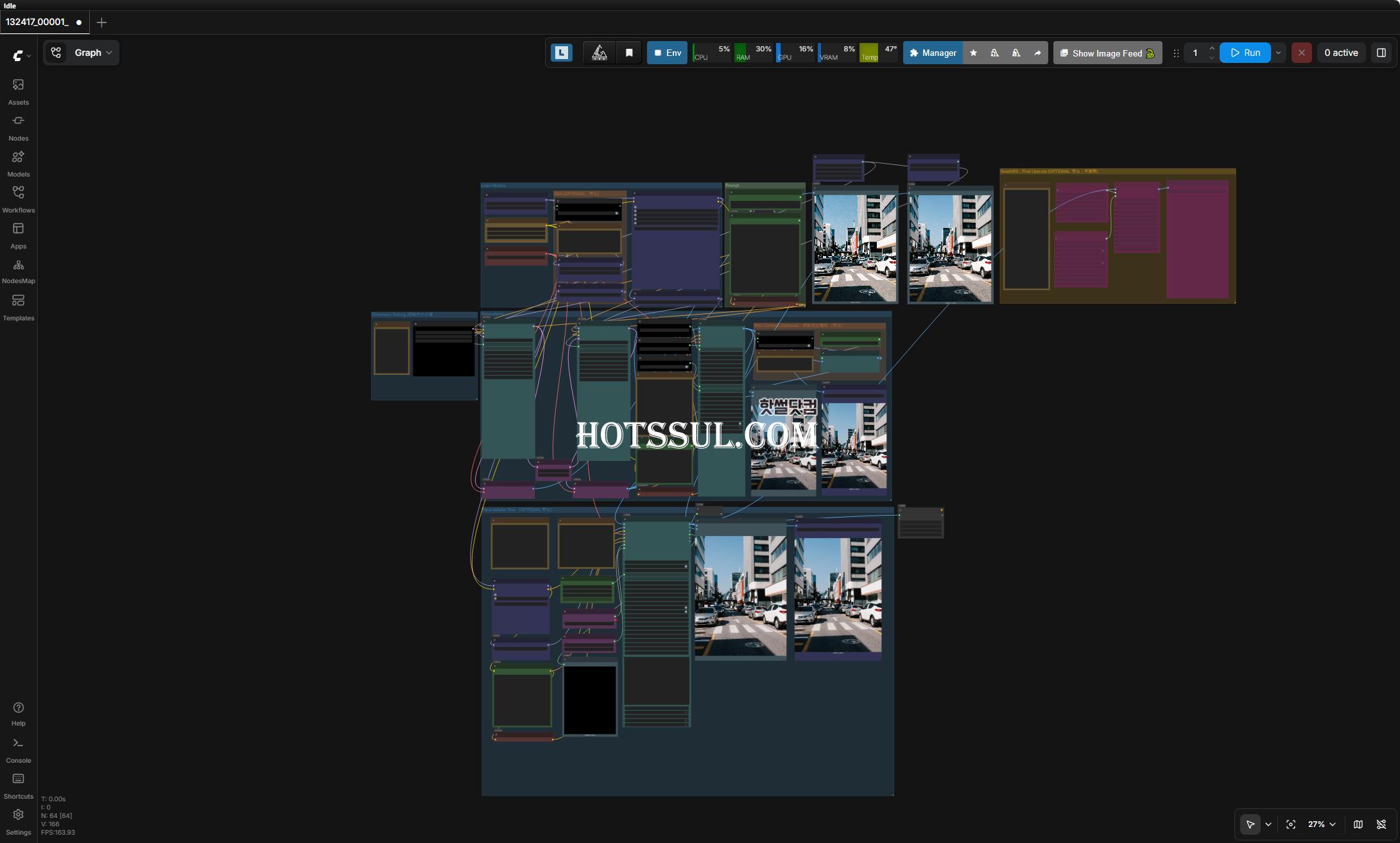Open the Models sidebar panel

[18, 163]
